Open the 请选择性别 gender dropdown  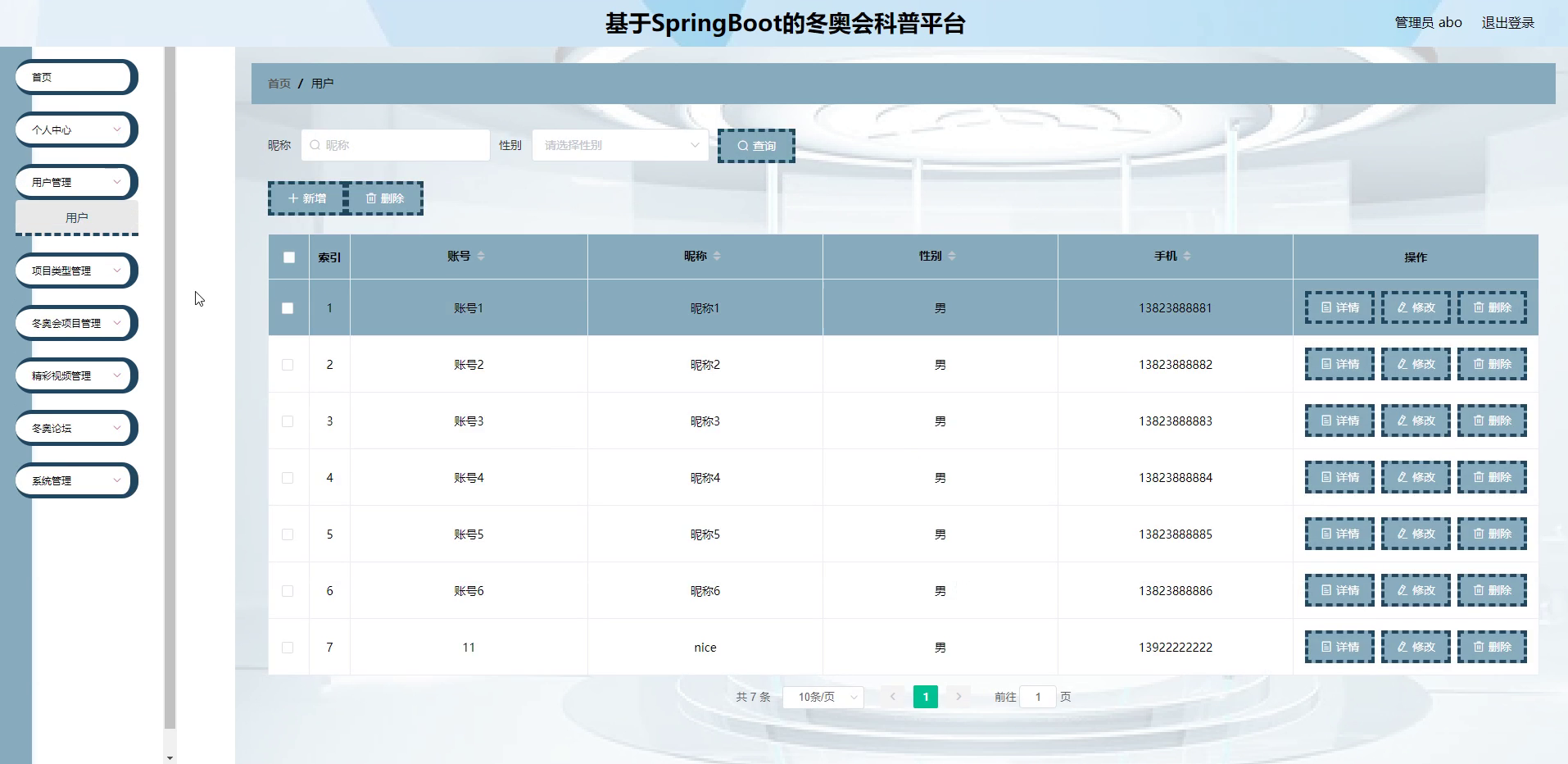coord(620,145)
